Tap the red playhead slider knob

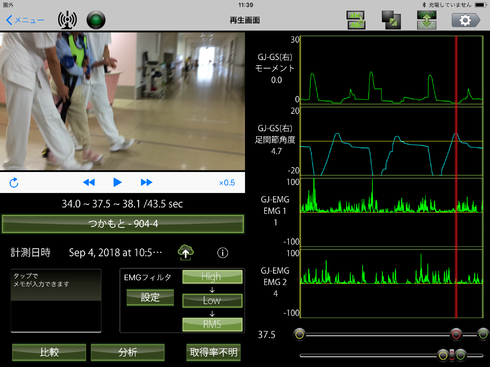(456, 334)
